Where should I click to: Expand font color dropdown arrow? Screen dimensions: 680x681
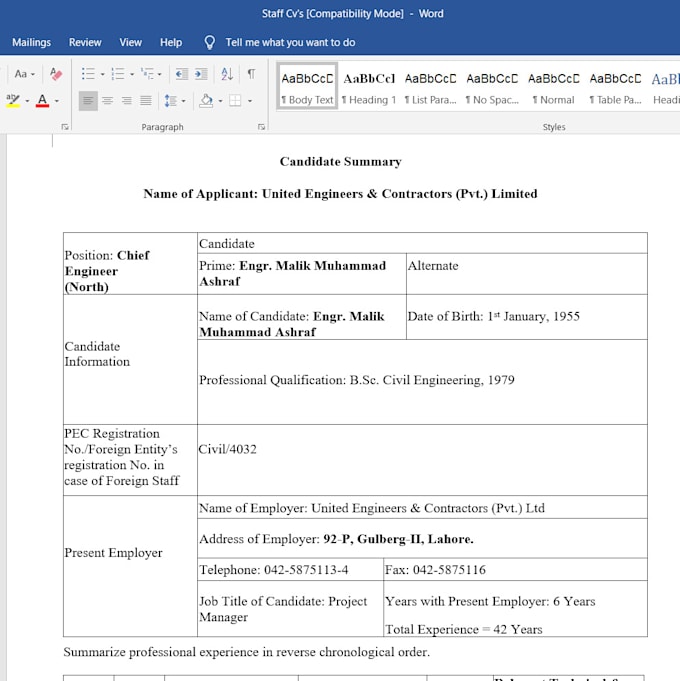coord(56,101)
